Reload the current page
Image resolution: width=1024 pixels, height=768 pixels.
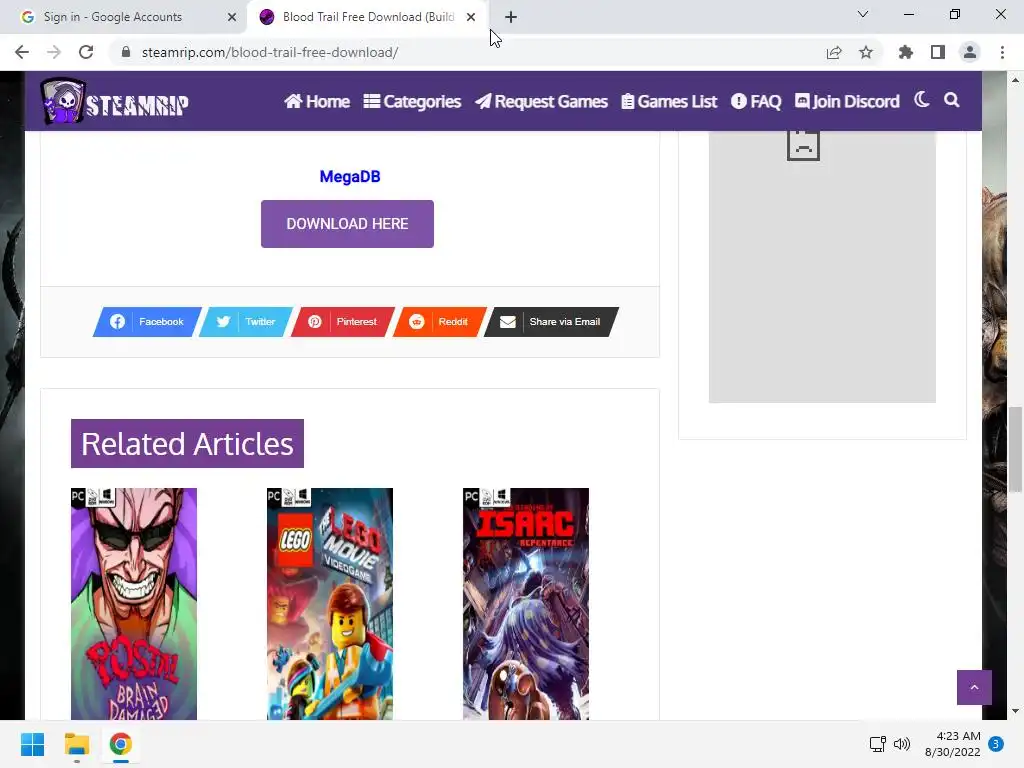(x=86, y=52)
